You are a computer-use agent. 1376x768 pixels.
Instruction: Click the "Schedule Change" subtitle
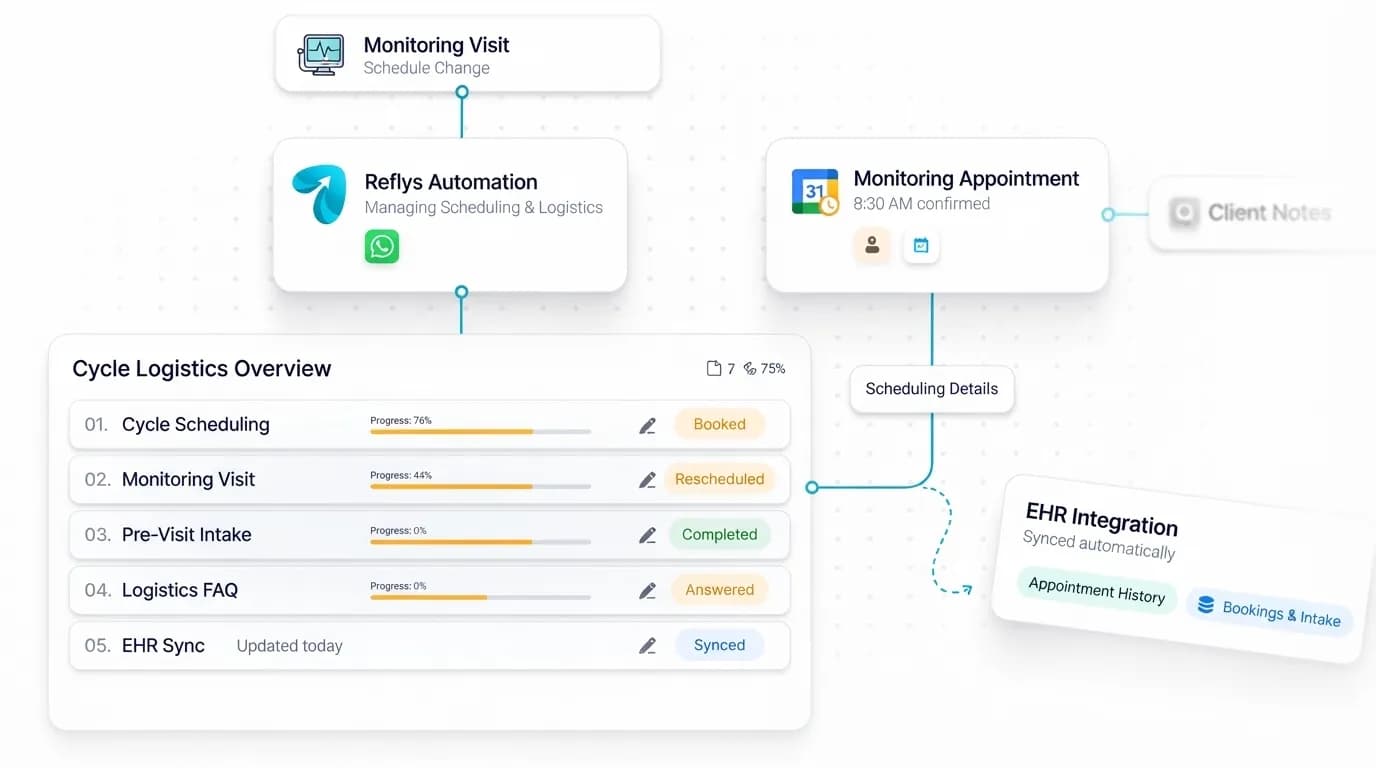(427, 68)
